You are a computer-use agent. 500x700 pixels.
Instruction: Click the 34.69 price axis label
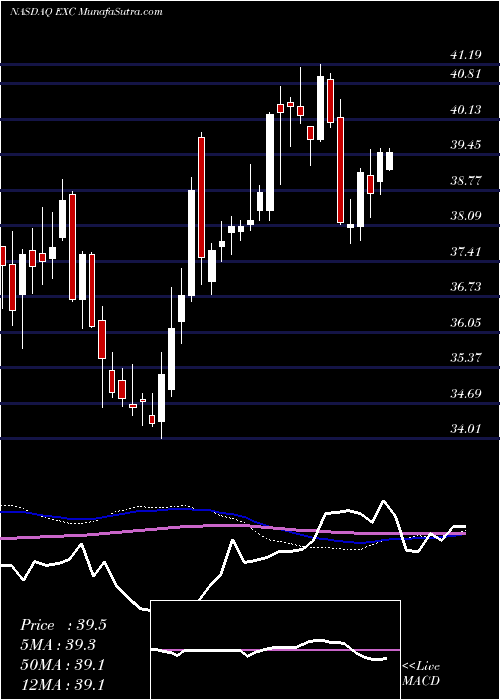(x=466, y=393)
